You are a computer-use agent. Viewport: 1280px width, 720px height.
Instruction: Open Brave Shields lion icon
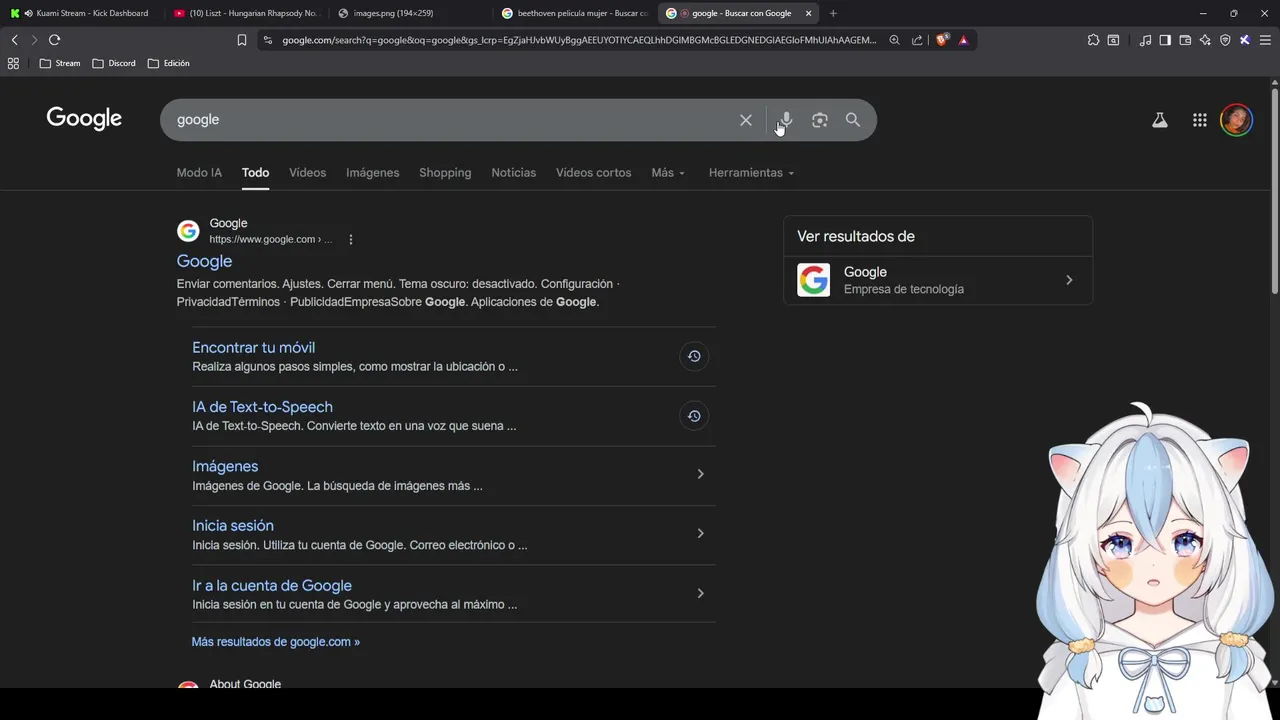coord(943,40)
